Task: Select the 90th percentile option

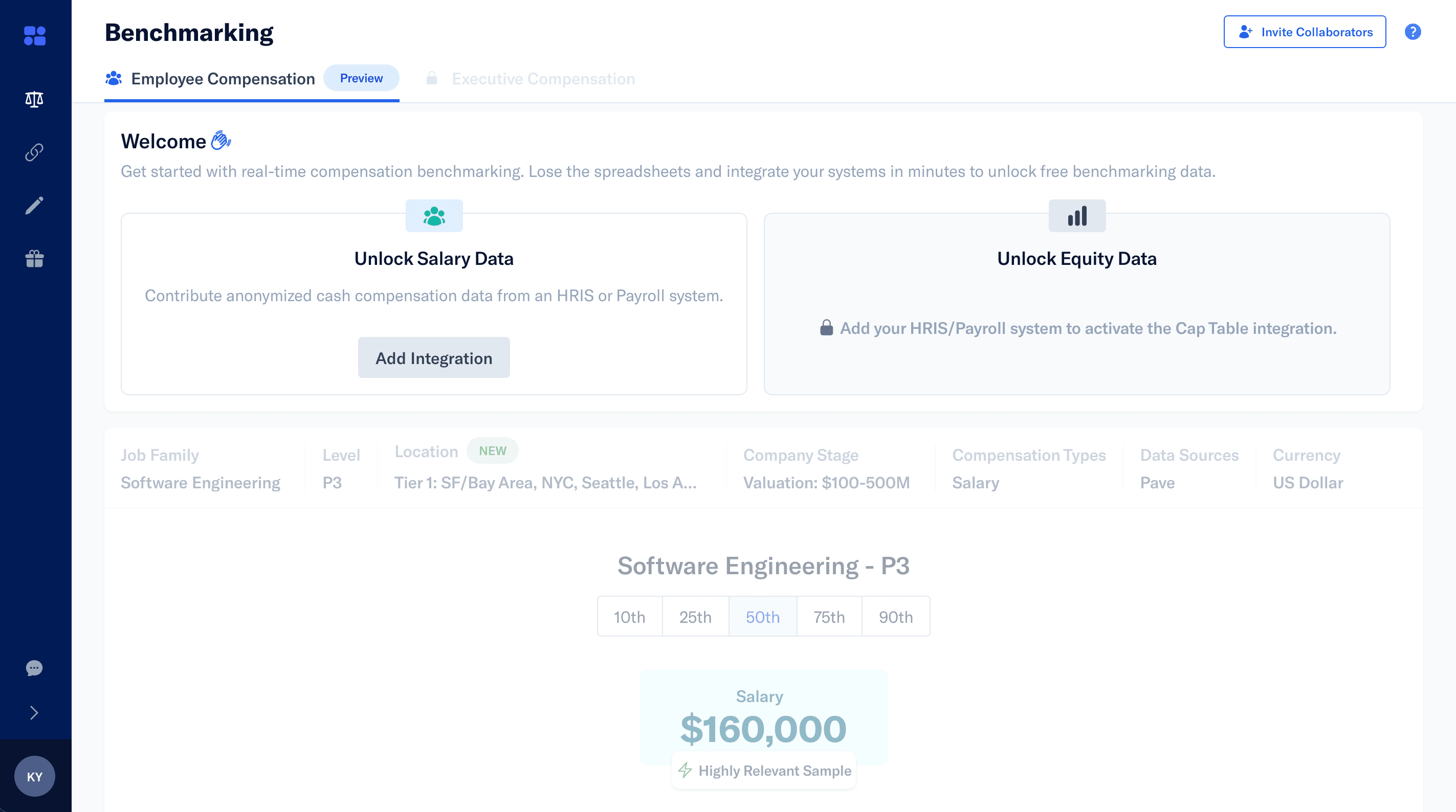Action: (x=895, y=616)
